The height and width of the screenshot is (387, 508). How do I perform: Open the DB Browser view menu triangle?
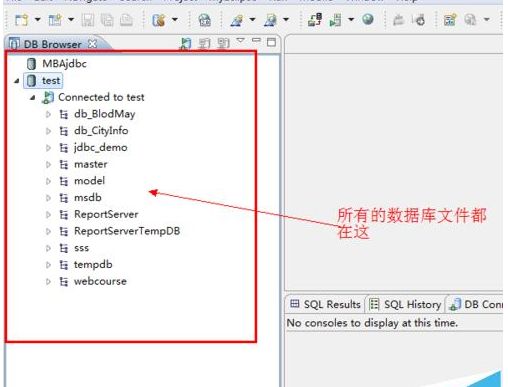coord(240,40)
